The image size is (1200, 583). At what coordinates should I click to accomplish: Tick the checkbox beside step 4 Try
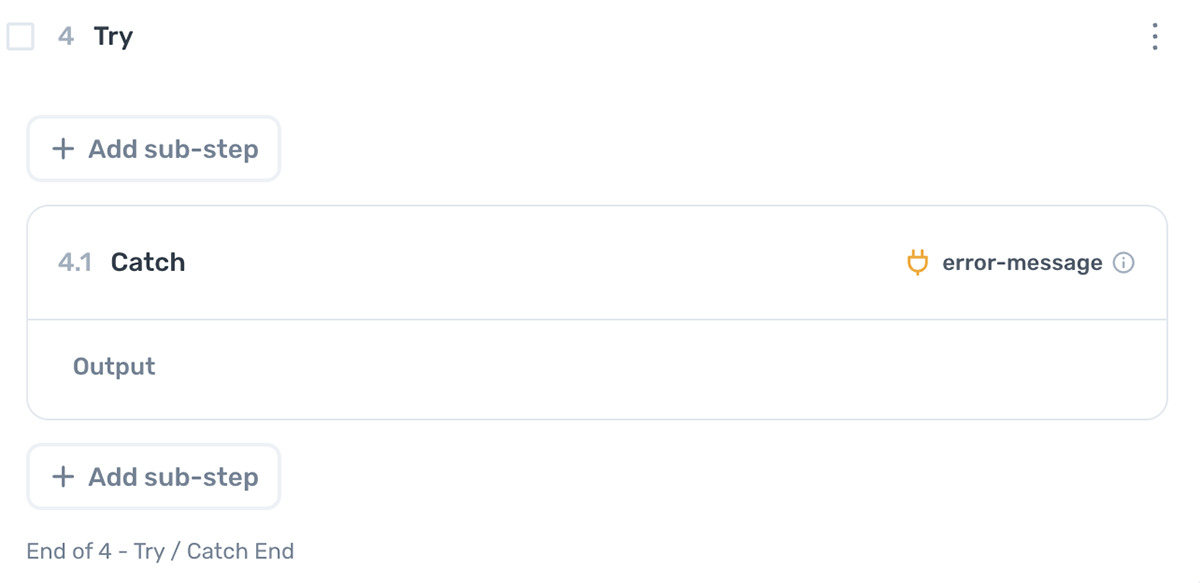coord(20,37)
